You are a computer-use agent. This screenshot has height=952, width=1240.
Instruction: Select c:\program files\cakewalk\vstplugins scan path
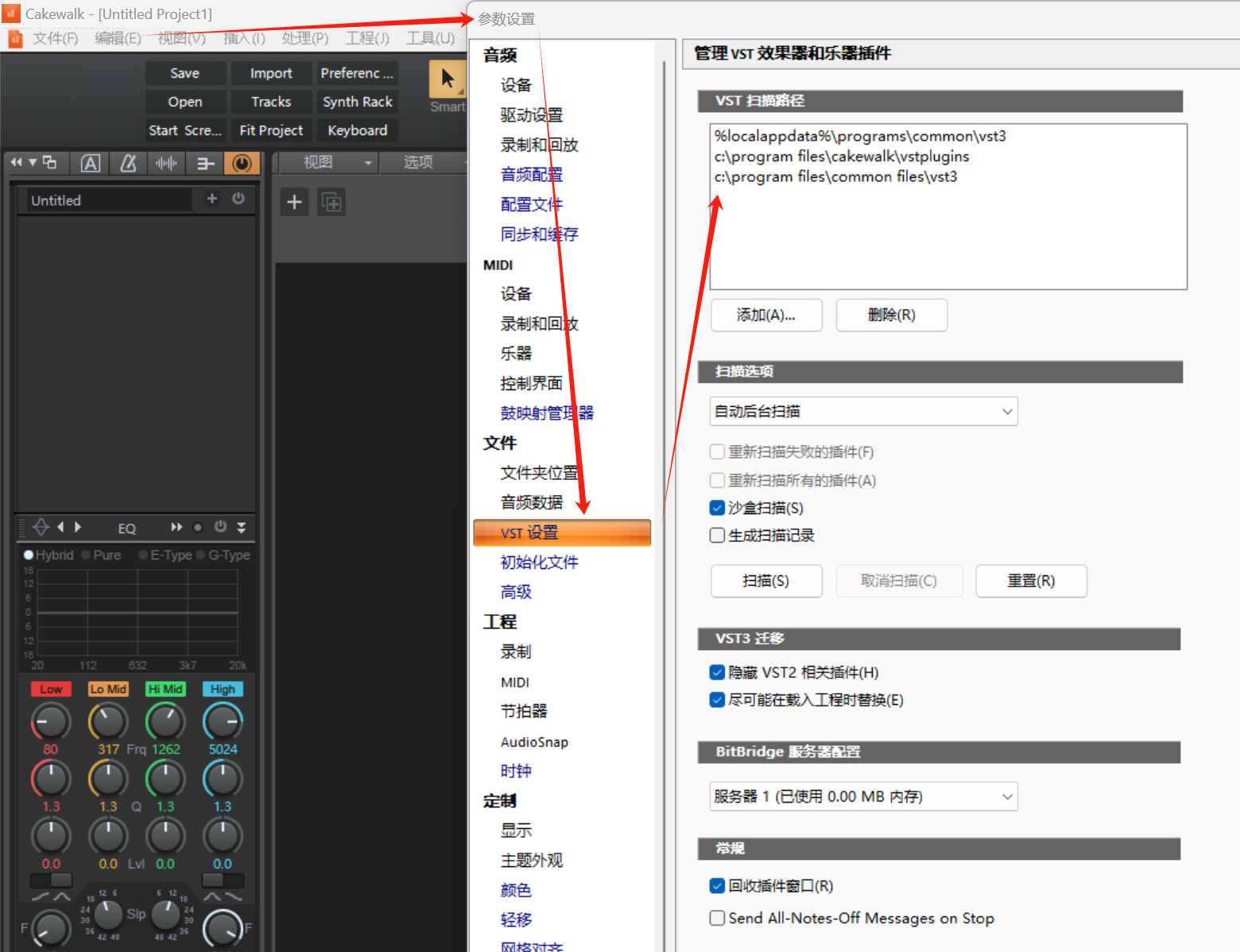(x=842, y=157)
